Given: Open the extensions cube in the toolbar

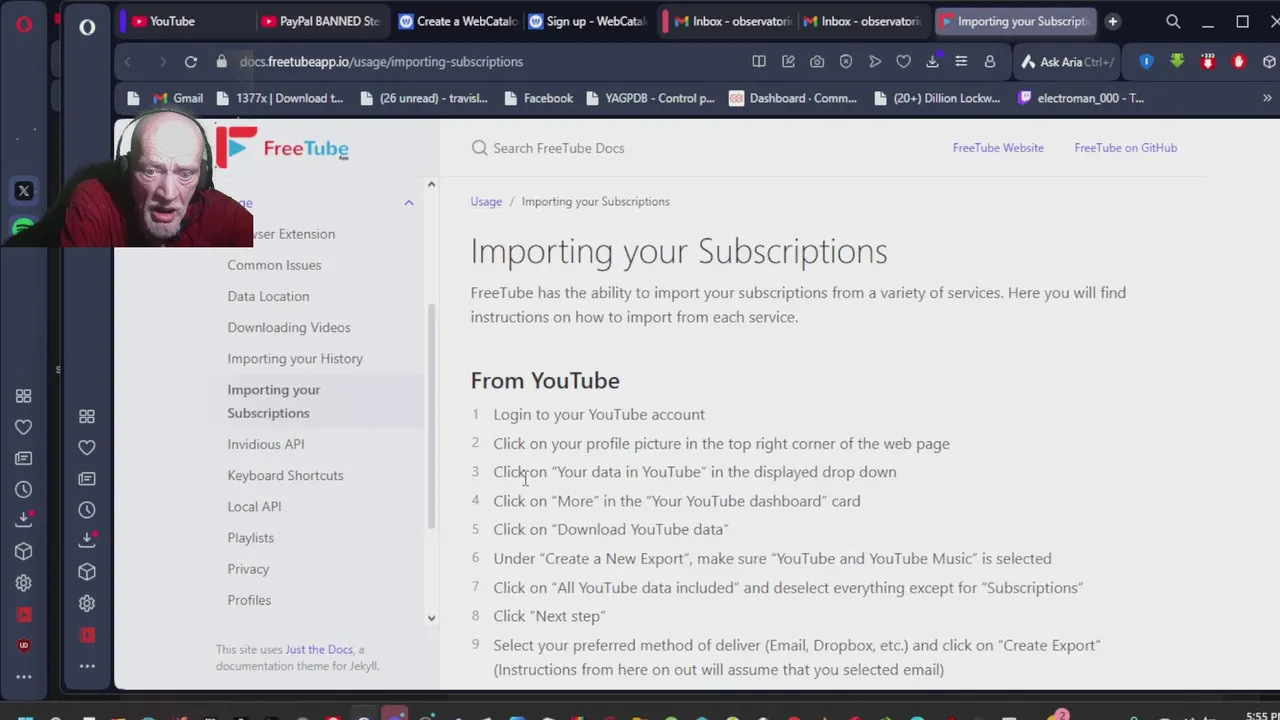Looking at the screenshot, I should (1269, 62).
